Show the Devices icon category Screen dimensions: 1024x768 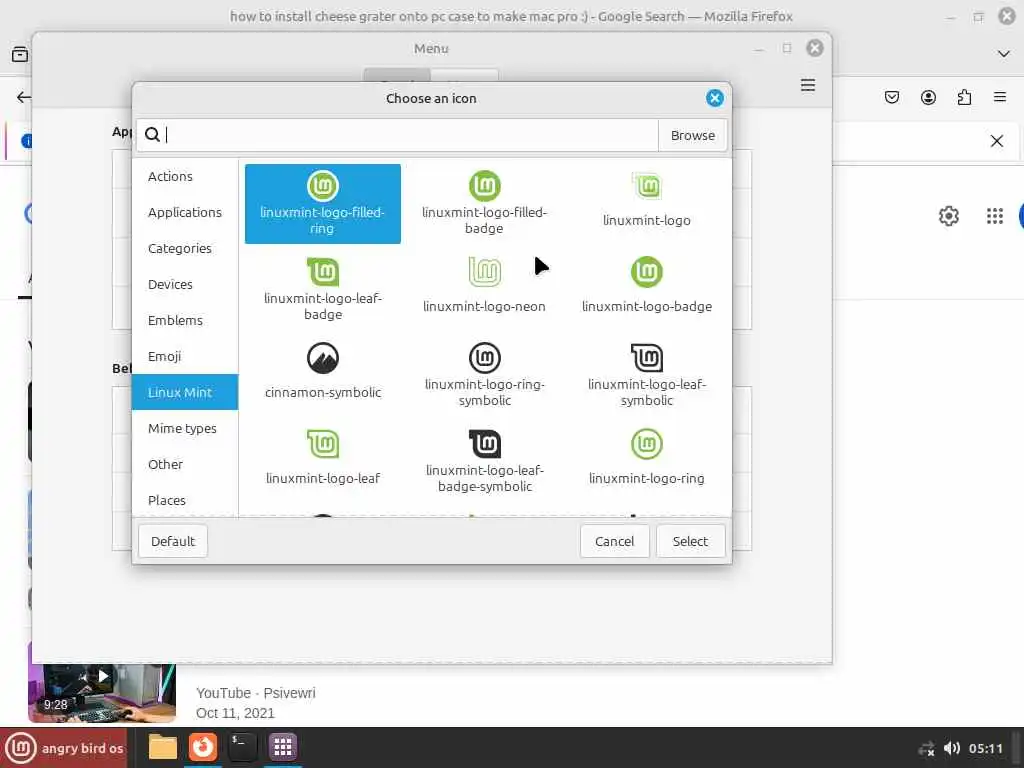tap(185, 284)
